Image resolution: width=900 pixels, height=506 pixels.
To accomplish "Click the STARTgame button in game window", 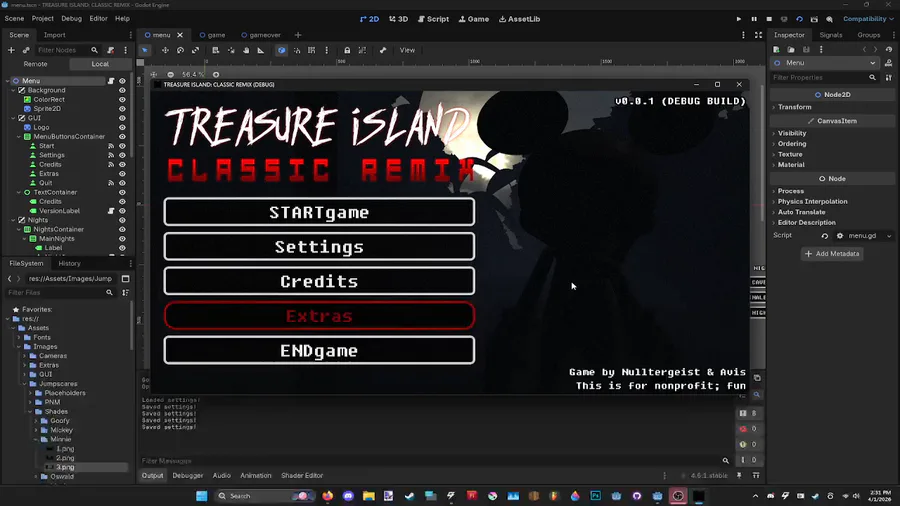I will tap(319, 212).
